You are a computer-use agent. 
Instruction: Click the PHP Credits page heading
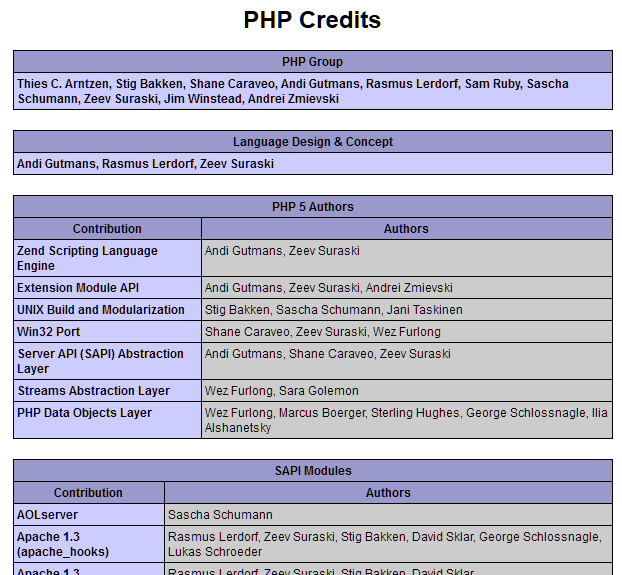tap(312, 20)
